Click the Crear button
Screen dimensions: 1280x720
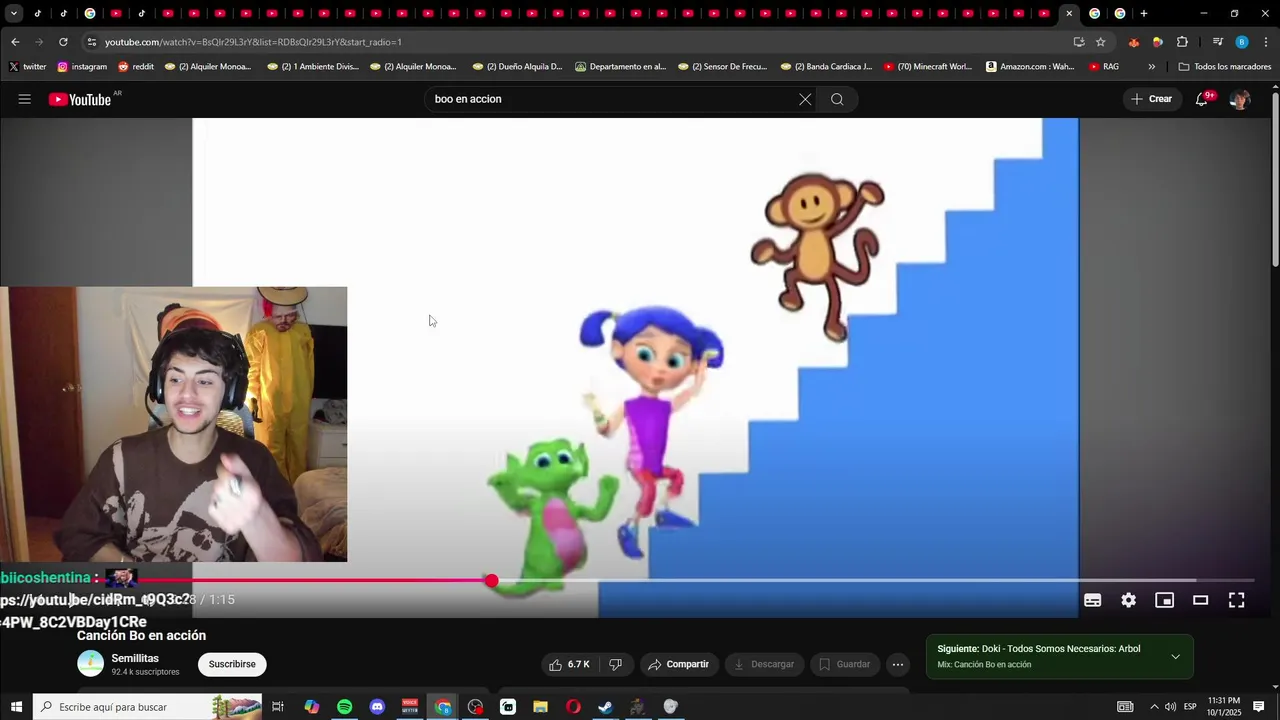click(x=1151, y=99)
